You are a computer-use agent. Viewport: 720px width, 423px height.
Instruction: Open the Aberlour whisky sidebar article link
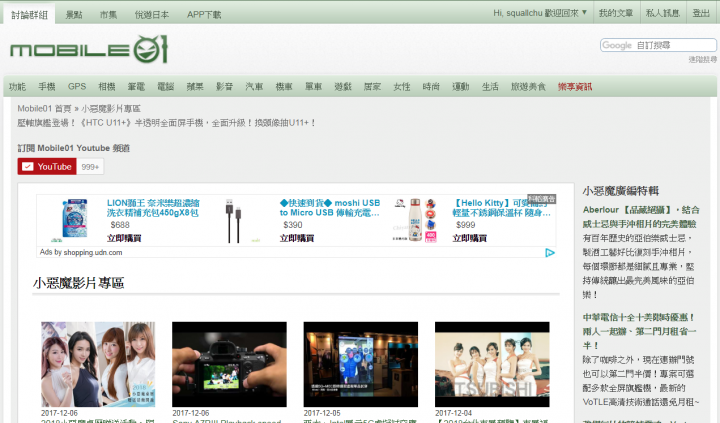[641, 217]
